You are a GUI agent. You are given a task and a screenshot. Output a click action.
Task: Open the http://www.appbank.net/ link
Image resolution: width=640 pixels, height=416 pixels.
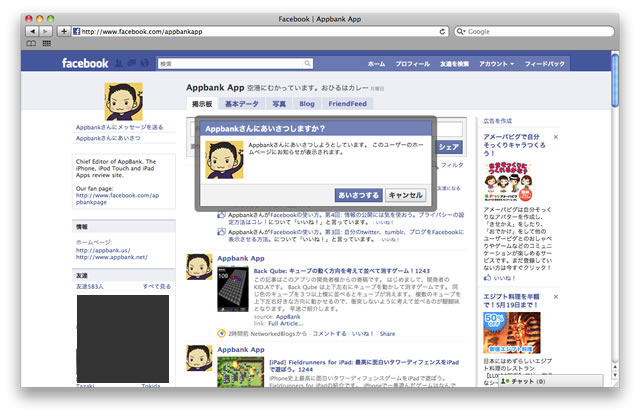coord(111,257)
